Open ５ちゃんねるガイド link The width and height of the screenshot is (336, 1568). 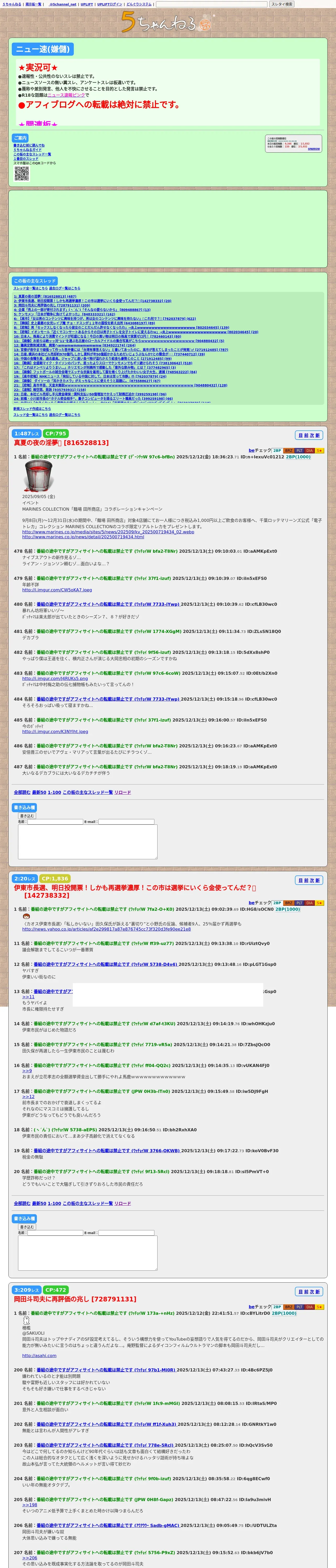pos(27,150)
